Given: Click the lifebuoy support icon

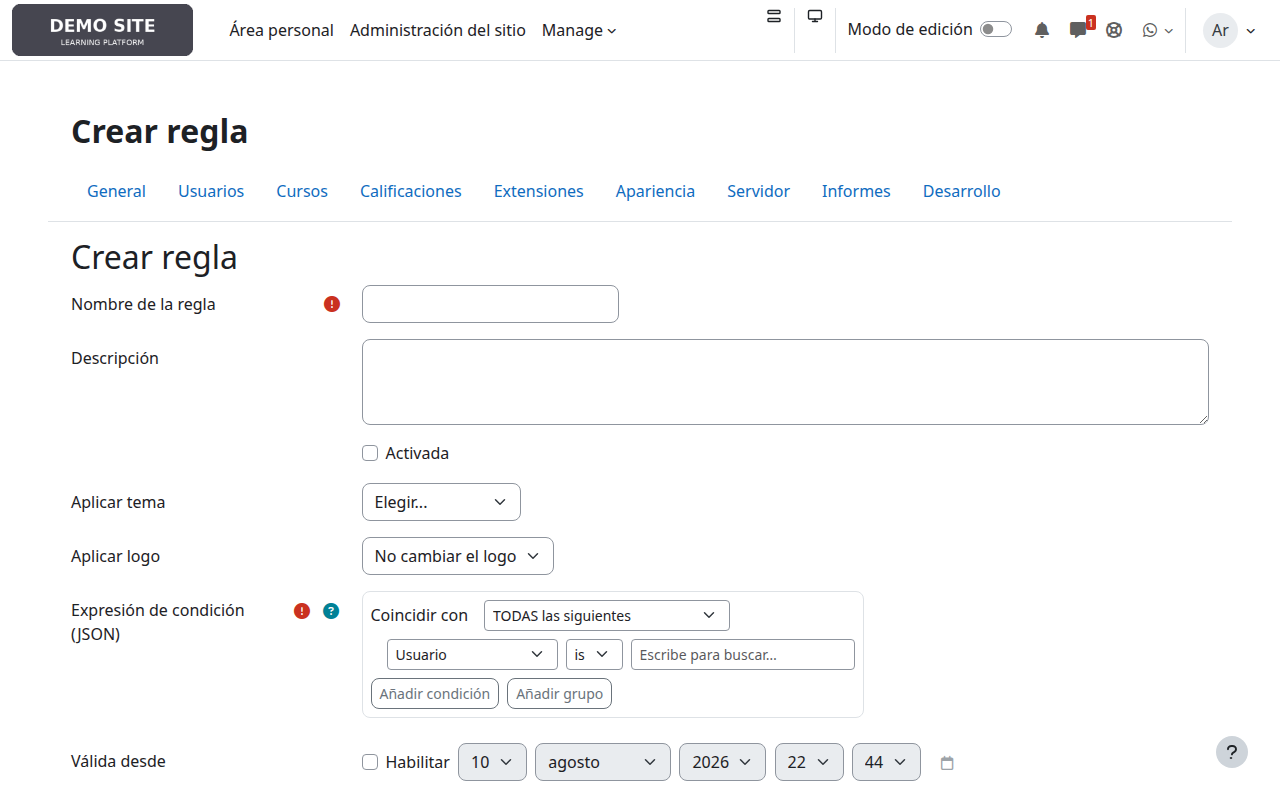Looking at the screenshot, I should [1114, 30].
